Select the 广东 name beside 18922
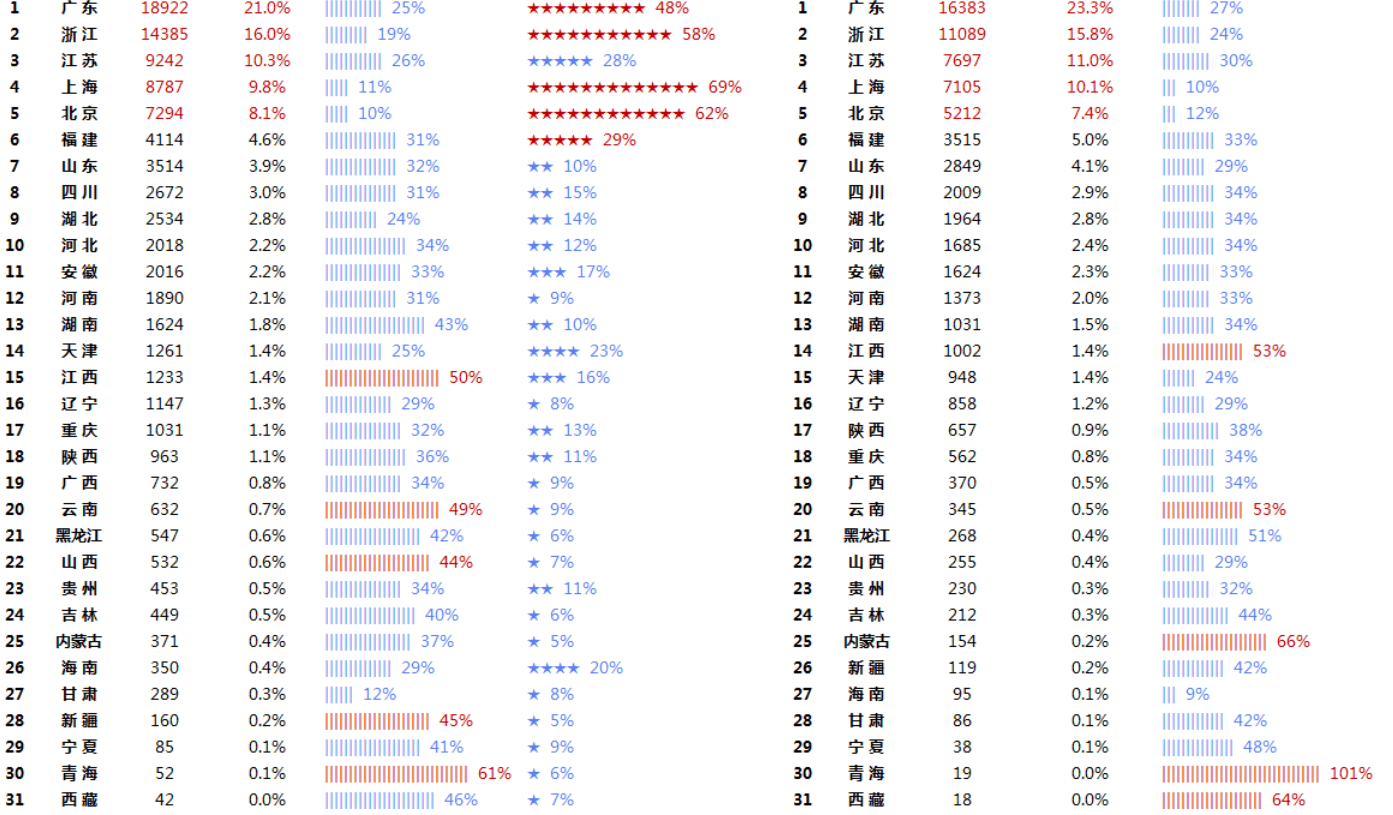 [x=79, y=8]
